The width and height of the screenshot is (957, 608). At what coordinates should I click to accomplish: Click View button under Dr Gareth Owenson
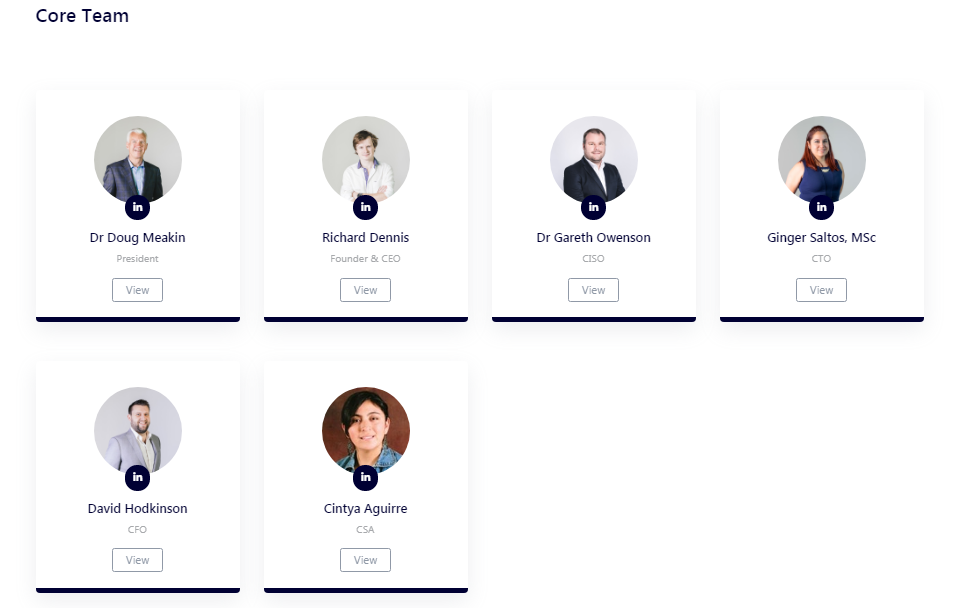[593, 290]
